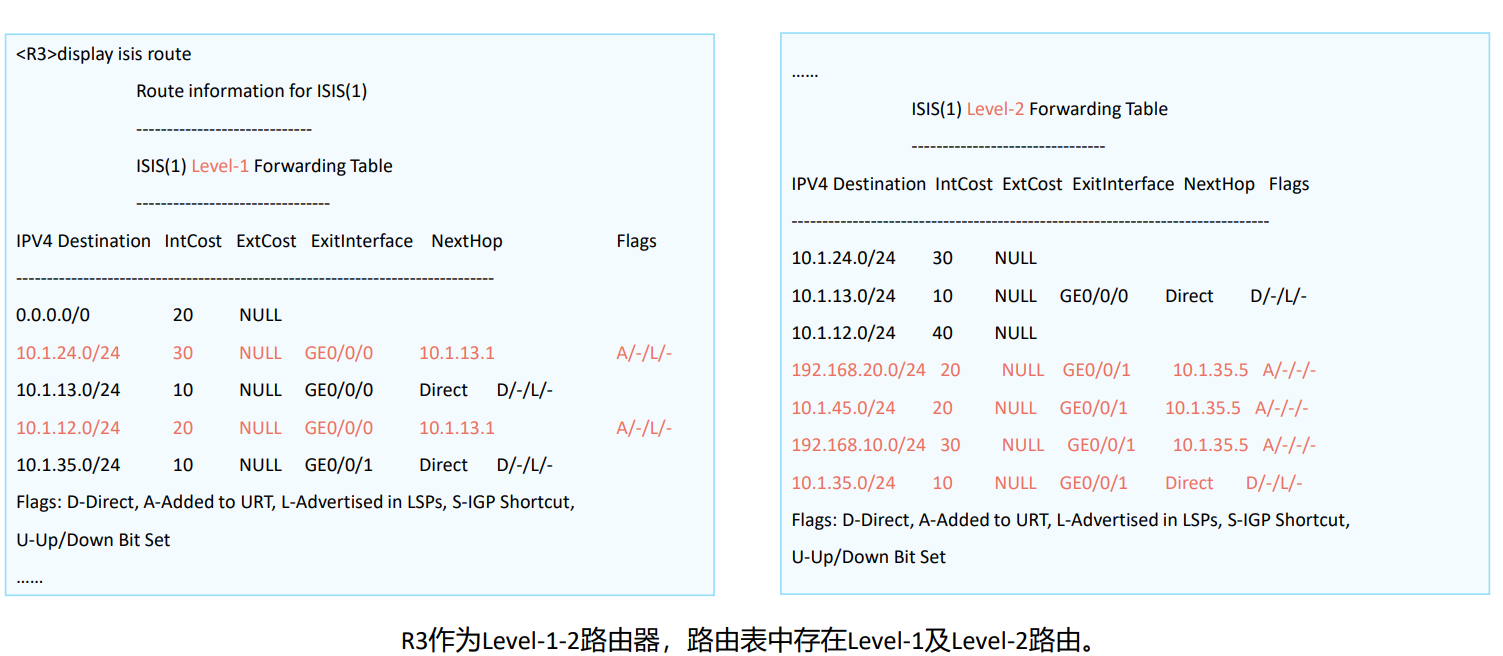This screenshot has height=656, width=1503.
Task: Click "Direct" in Level-1 10.1.35.0/24 row
Action: coord(444,465)
